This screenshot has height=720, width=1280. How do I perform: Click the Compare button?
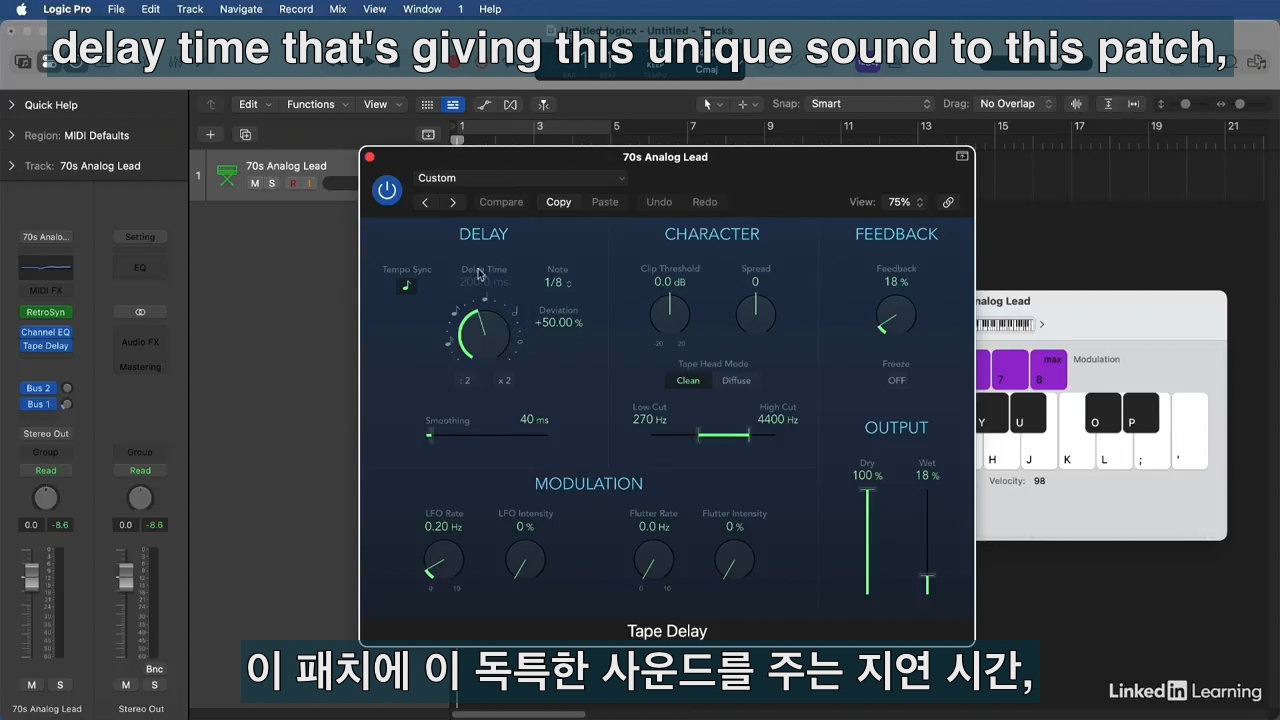(x=501, y=202)
